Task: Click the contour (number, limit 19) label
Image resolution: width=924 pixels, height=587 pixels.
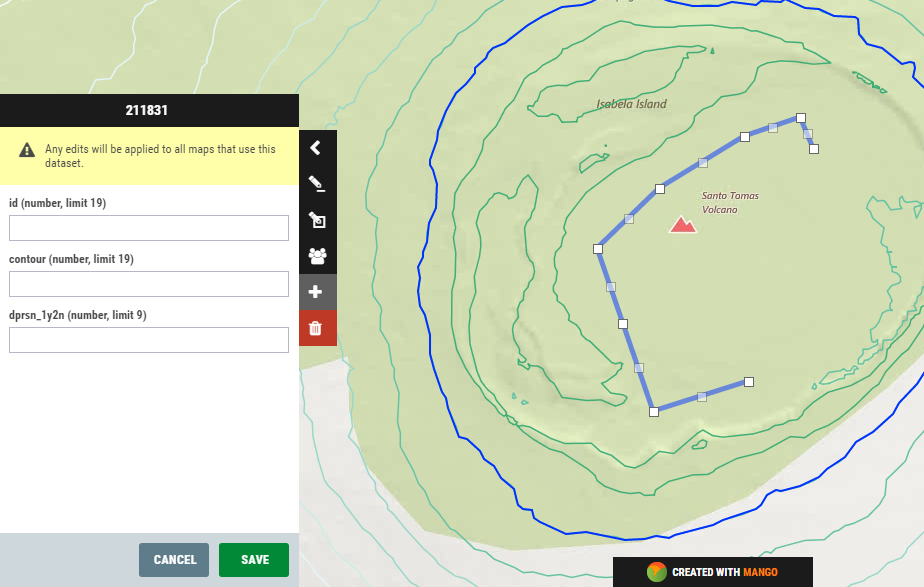Action: pos(71,259)
